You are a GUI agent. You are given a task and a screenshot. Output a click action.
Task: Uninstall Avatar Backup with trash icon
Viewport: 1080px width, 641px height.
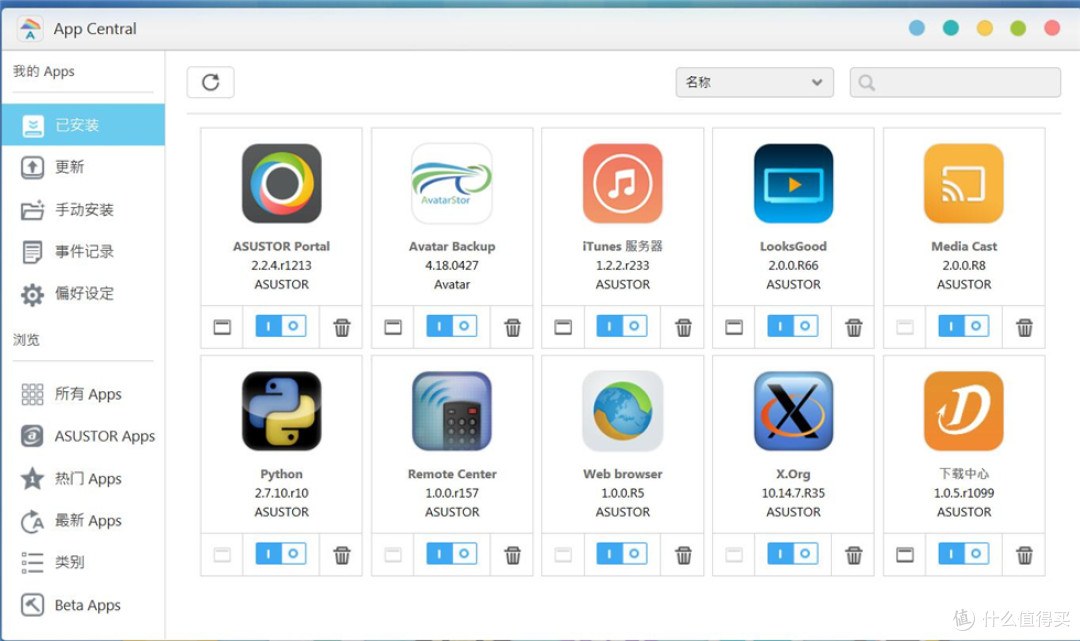click(x=512, y=327)
